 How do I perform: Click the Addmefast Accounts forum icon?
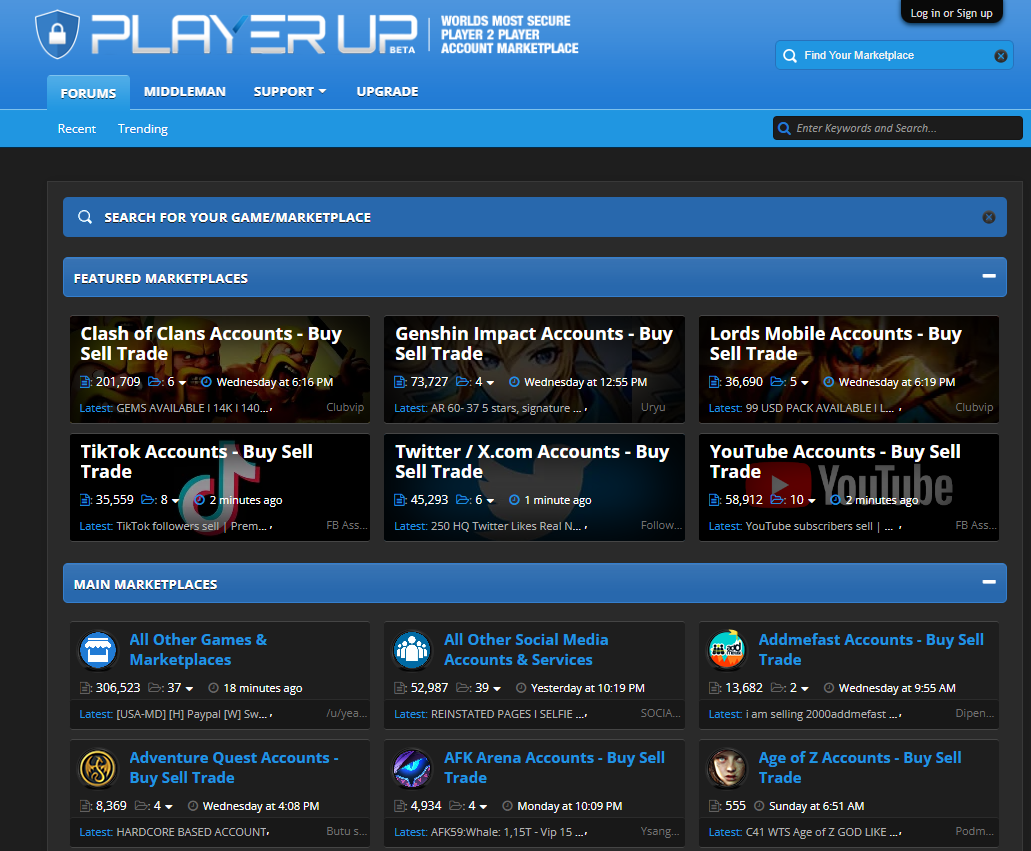727,650
